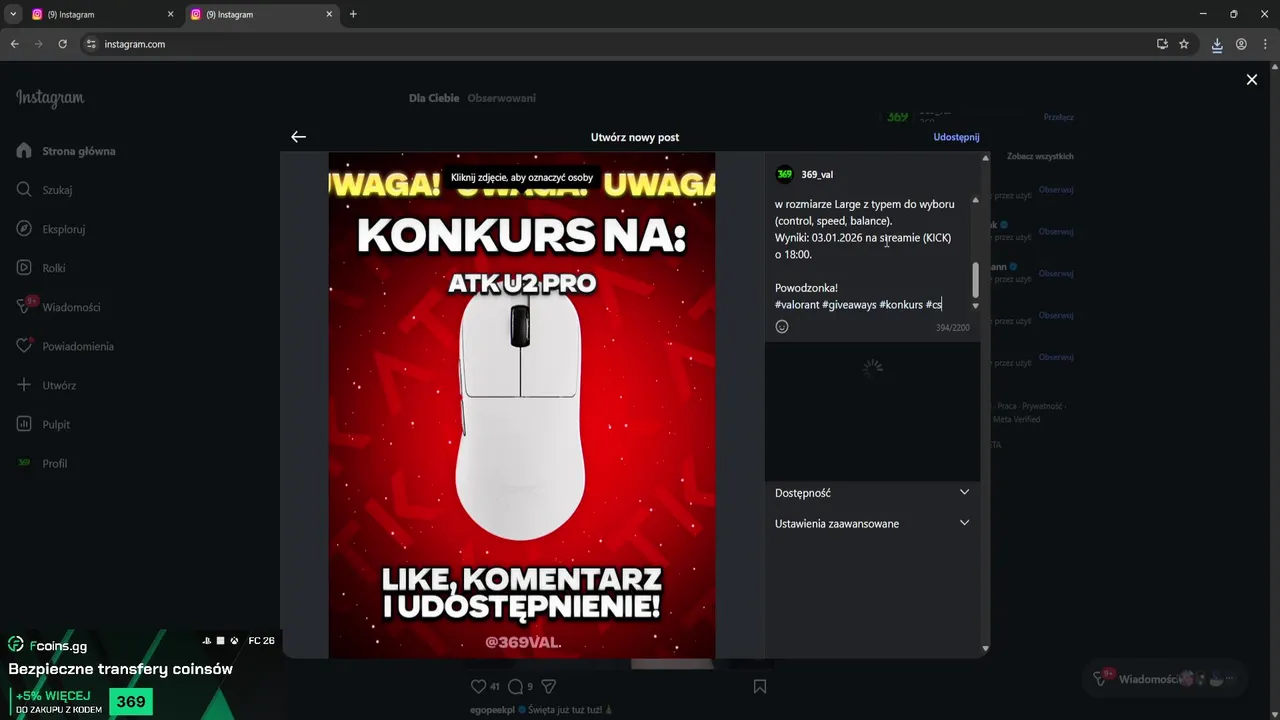Screen dimensions: 1280x720
Task: Click Przełącz account switch link
Action: (x=1059, y=117)
